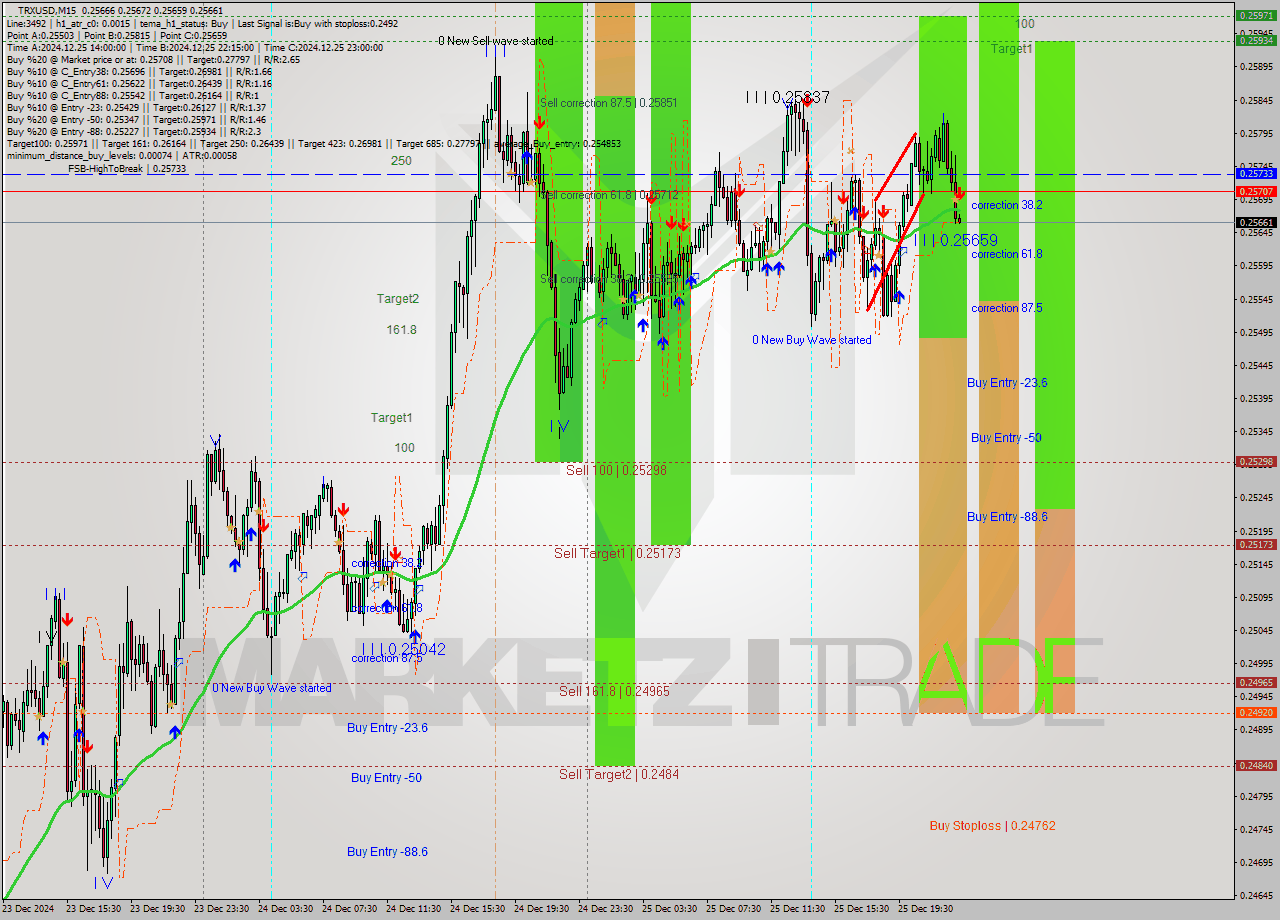
Task: Select the 'Buy %10 @ C_Entry61' info line
Action: pos(139,84)
